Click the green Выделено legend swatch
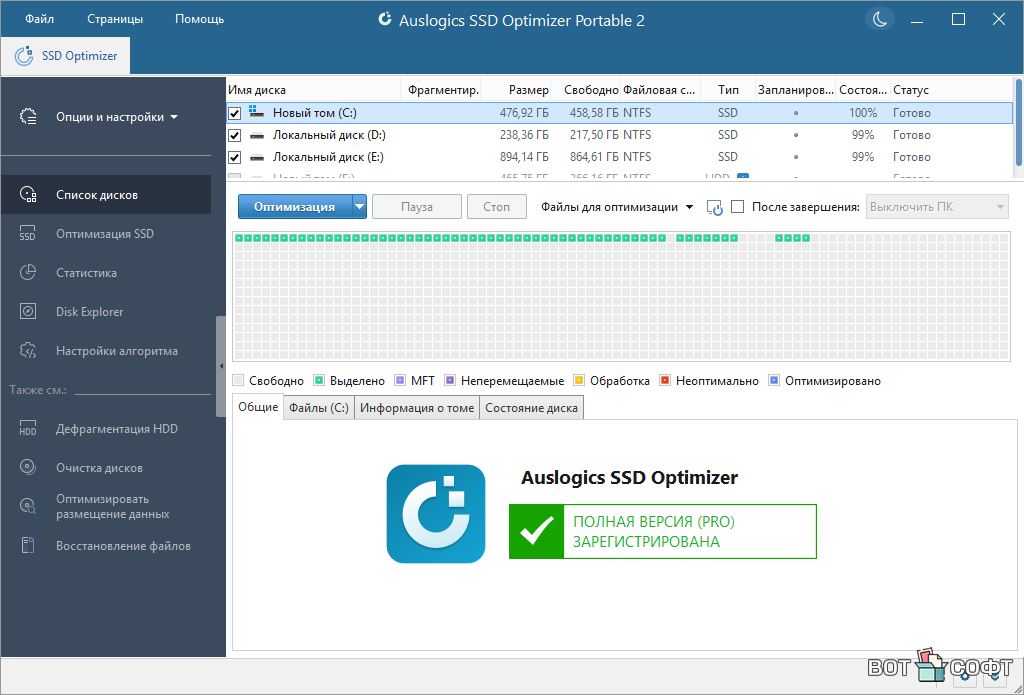The width and height of the screenshot is (1024, 695). (x=319, y=380)
